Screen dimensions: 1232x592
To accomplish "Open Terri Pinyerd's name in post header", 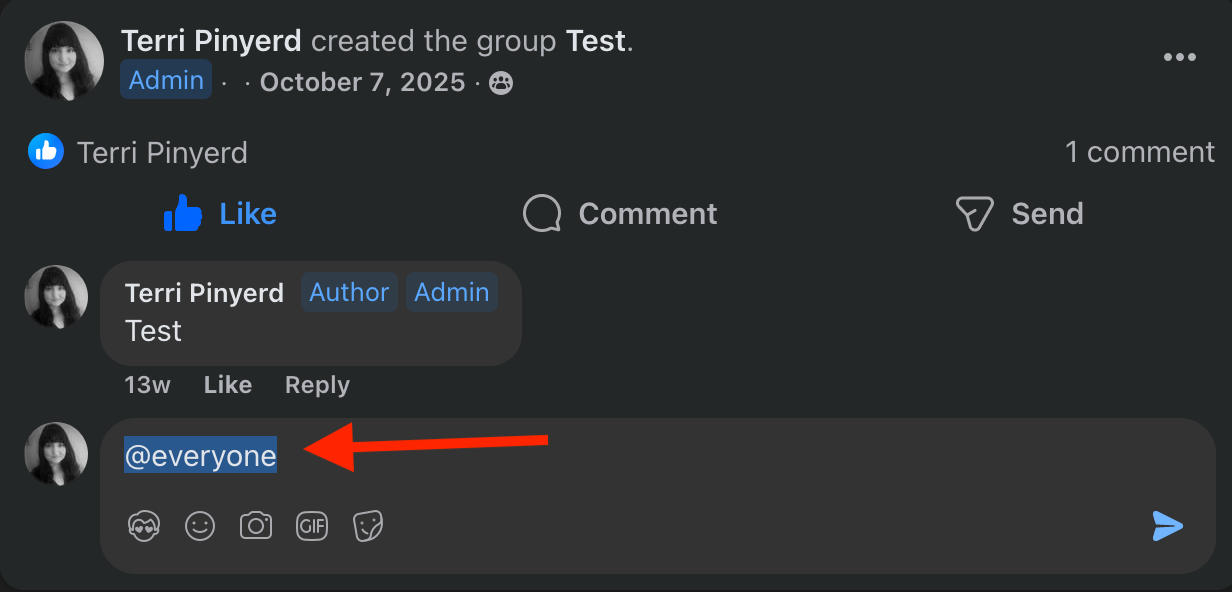I will [x=211, y=41].
